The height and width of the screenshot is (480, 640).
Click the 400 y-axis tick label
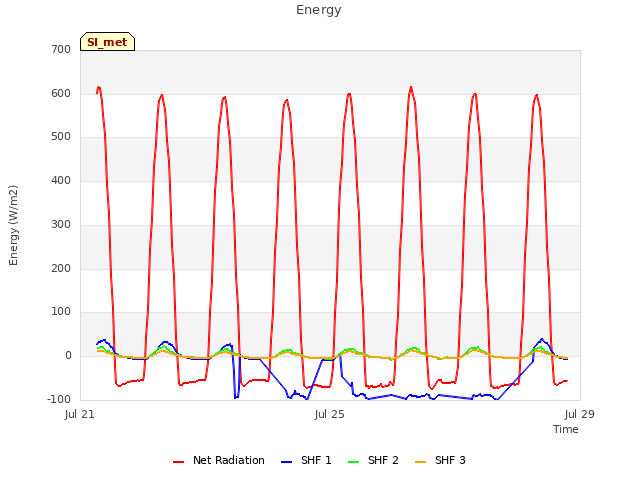[61, 180]
